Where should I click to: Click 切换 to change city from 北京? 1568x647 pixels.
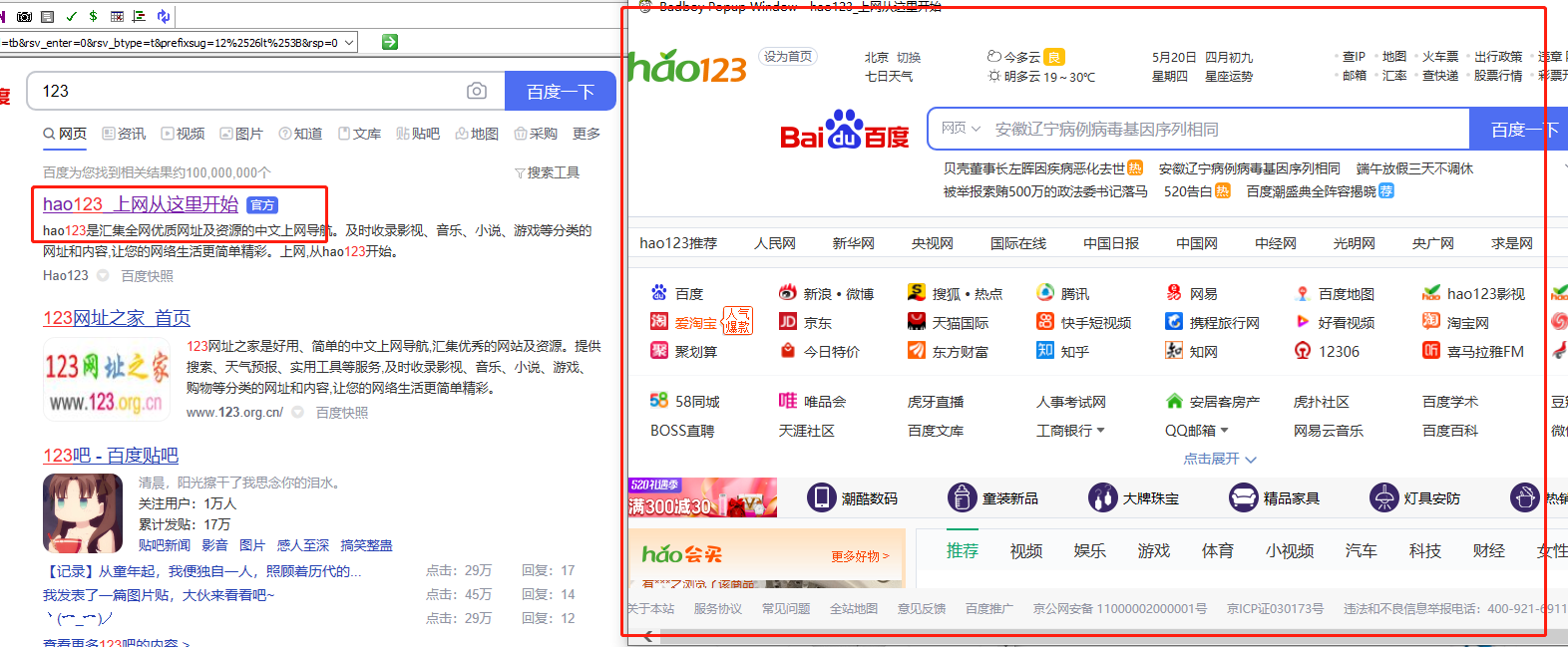click(x=909, y=58)
